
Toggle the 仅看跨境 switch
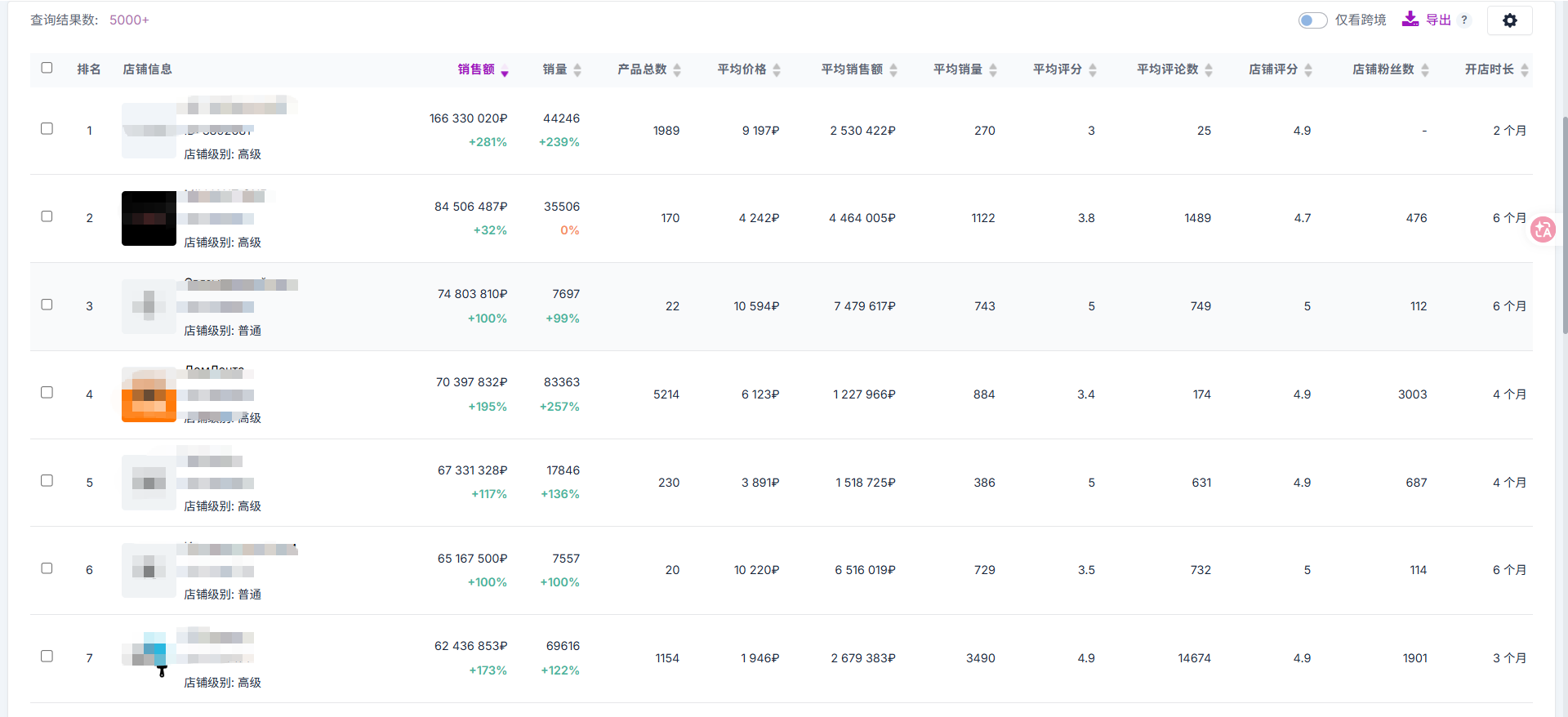pos(1312,20)
